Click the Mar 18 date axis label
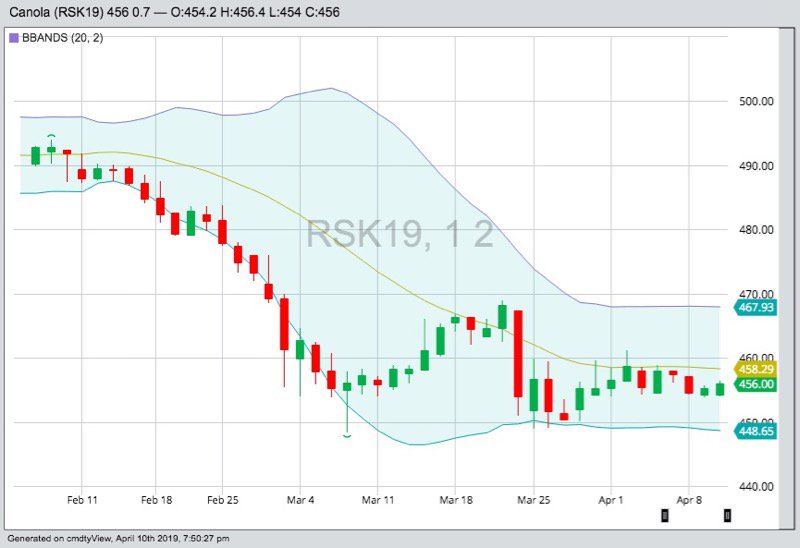 (456, 500)
